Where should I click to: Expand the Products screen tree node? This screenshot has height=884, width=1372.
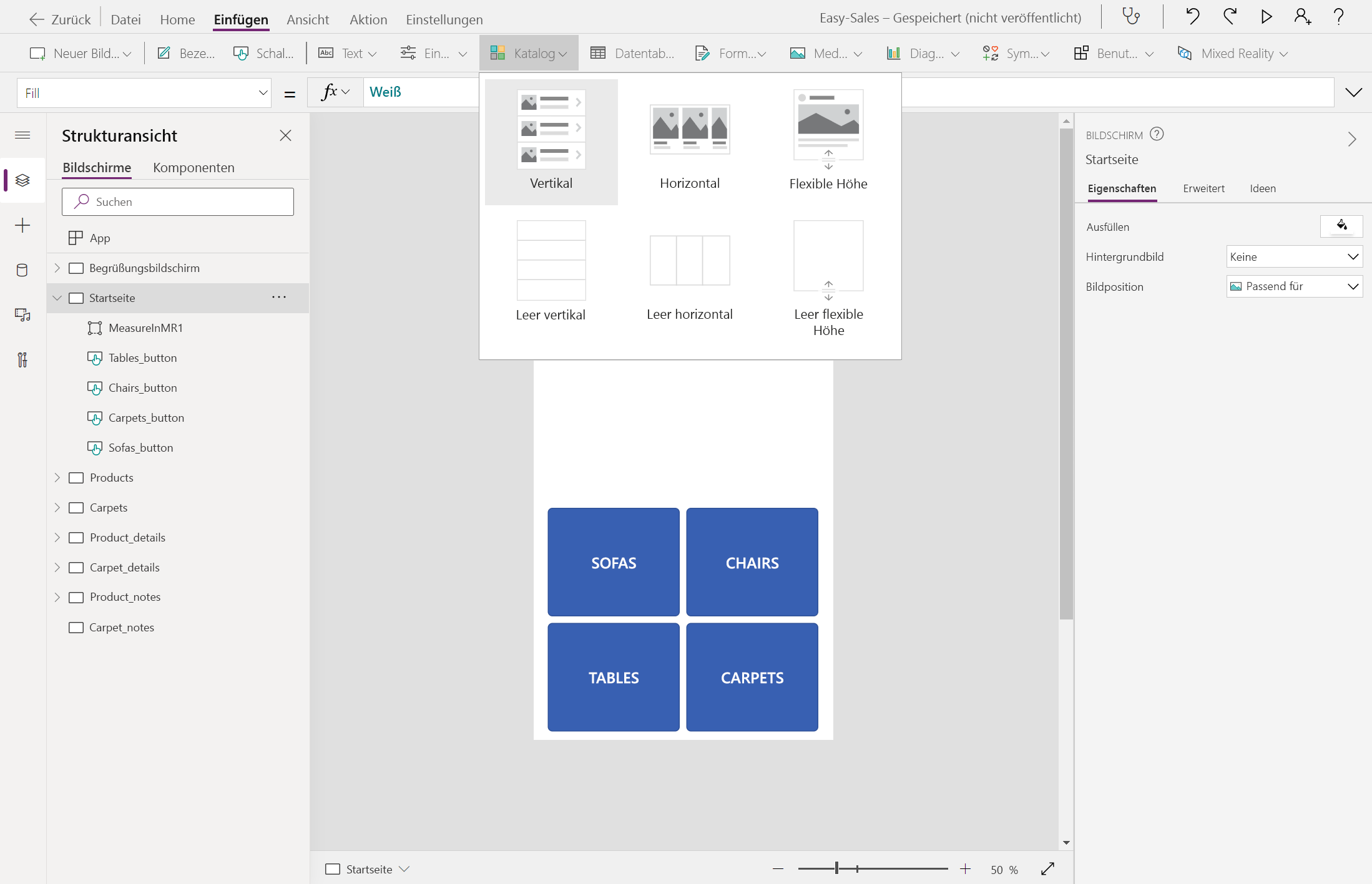[x=57, y=477]
